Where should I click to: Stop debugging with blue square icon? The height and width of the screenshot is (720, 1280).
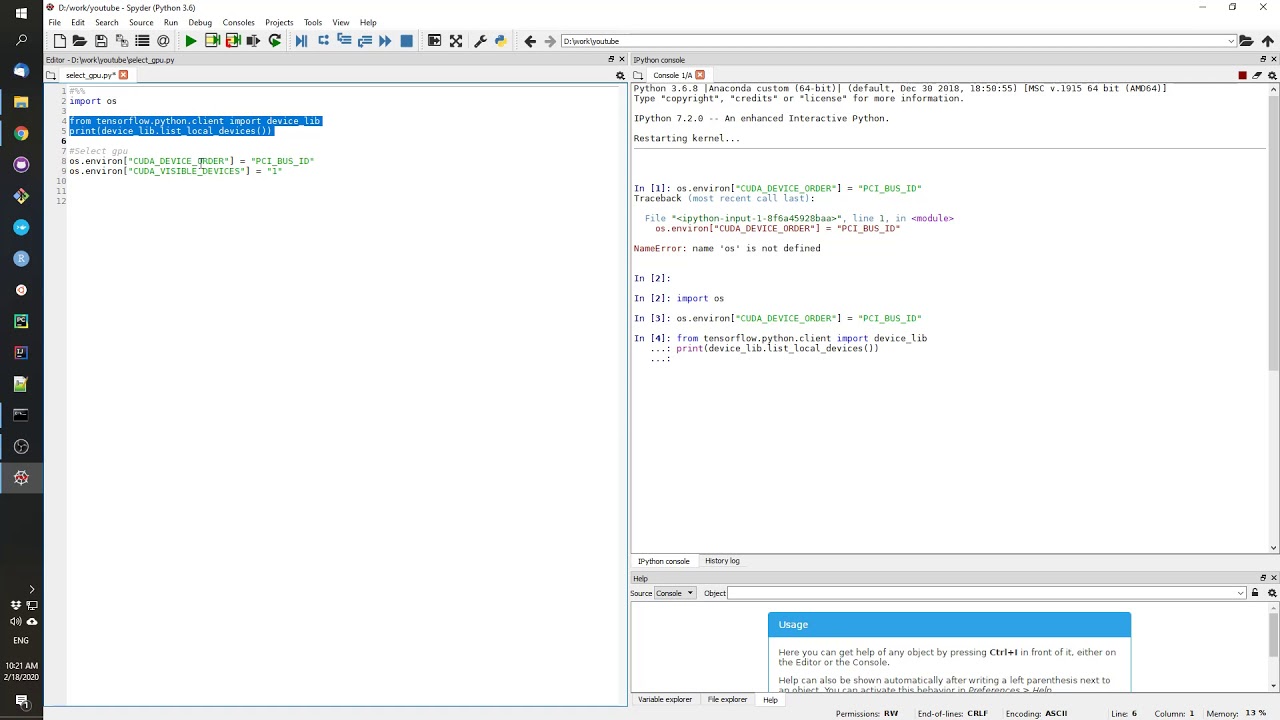(406, 41)
